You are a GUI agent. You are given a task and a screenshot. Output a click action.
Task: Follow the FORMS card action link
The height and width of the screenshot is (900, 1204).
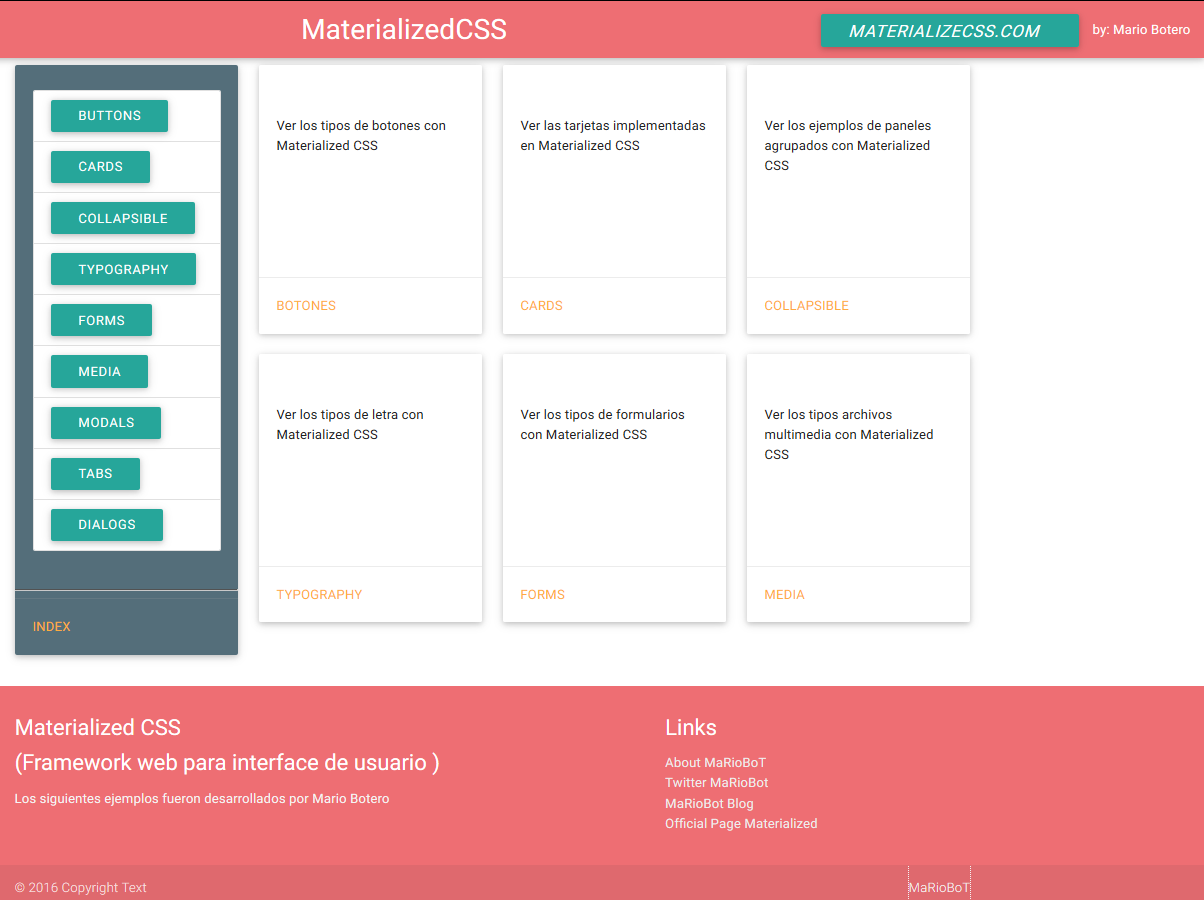pos(543,595)
